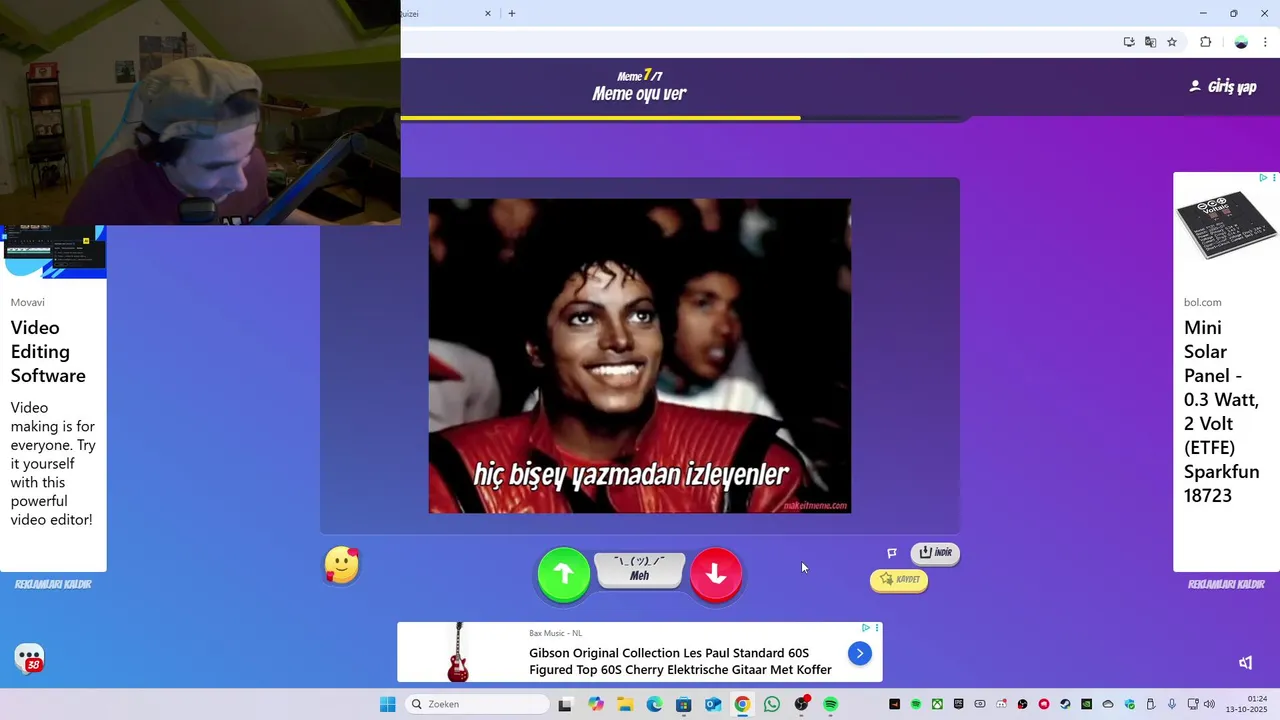The width and height of the screenshot is (1280, 720).
Task: Click the OneDrive cloud tray icon
Action: tap(1108, 704)
